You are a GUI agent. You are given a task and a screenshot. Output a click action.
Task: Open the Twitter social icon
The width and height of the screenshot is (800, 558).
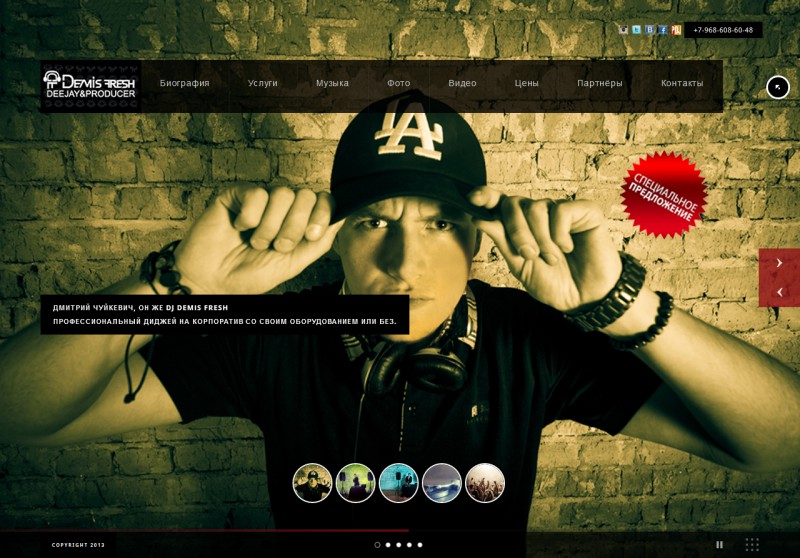(x=636, y=30)
